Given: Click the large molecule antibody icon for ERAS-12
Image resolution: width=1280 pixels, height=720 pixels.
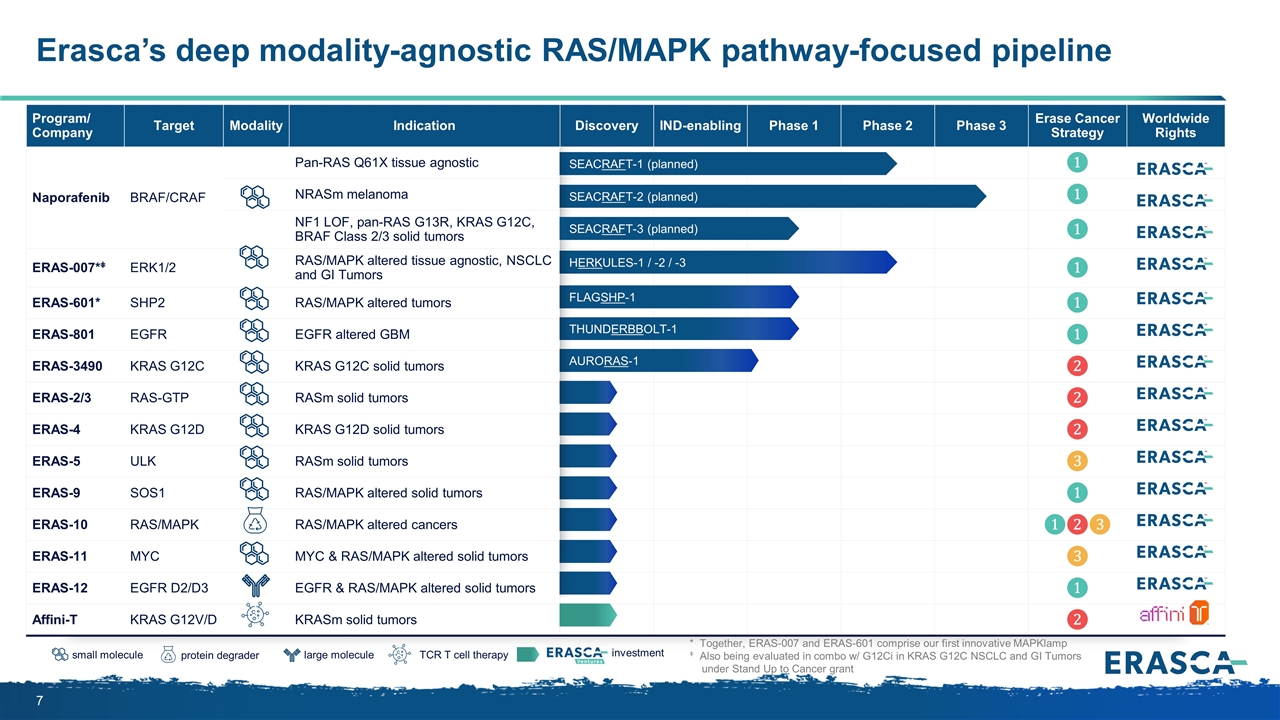Looking at the screenshot, I should pos(256,586).
